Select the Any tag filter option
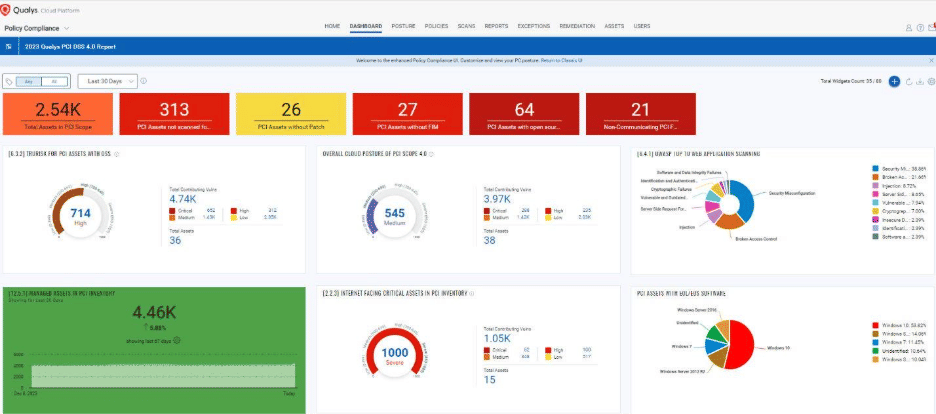The image size is (936, 414). (x=28, y=81)
